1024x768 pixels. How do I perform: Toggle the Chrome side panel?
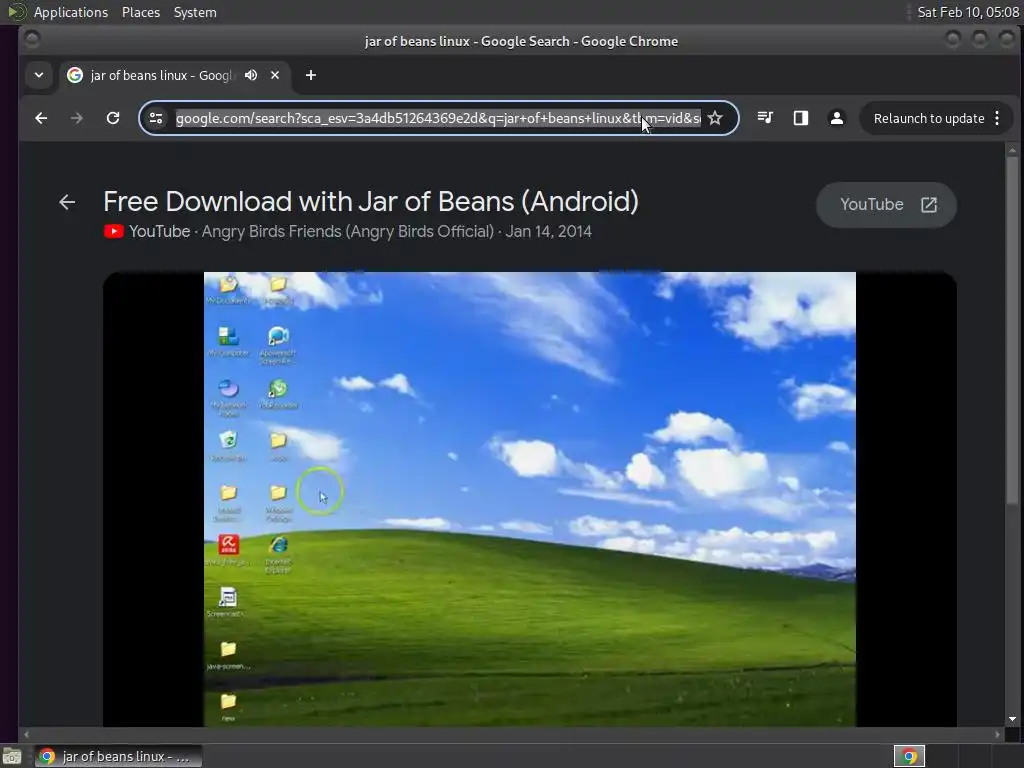[801, 118]
